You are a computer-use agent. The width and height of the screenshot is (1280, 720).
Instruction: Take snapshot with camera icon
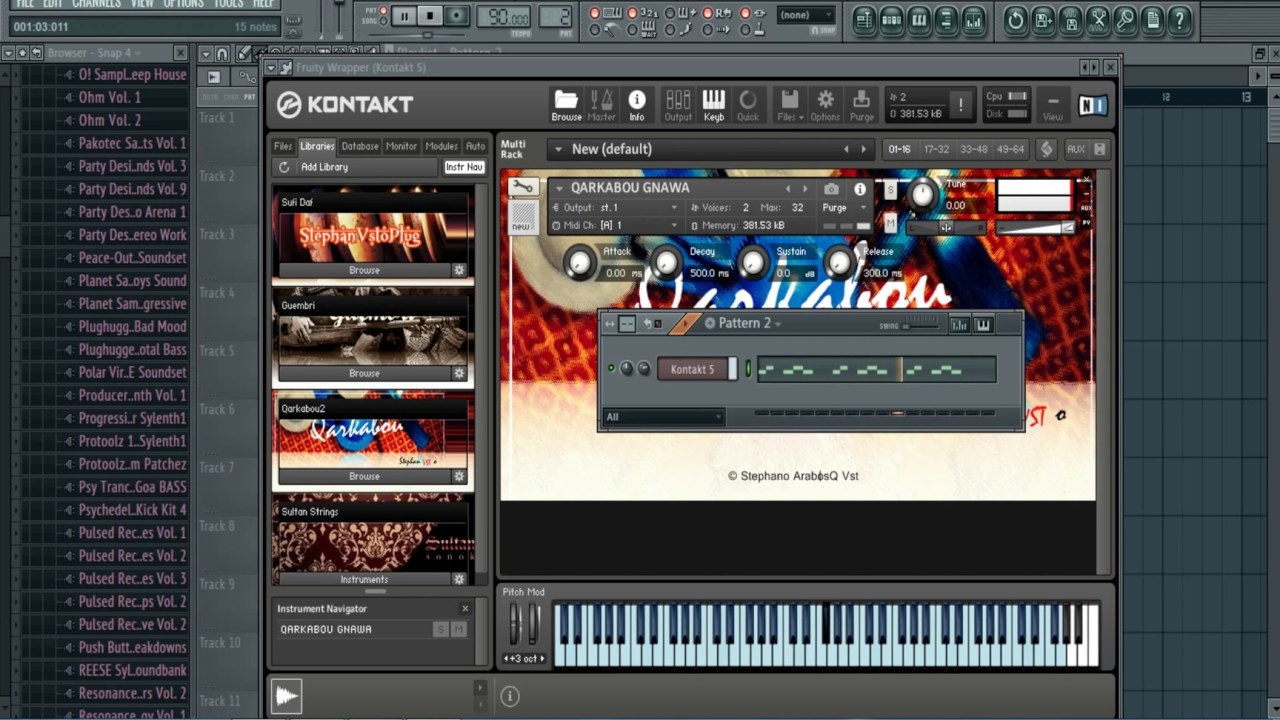(x=831, y=188)
